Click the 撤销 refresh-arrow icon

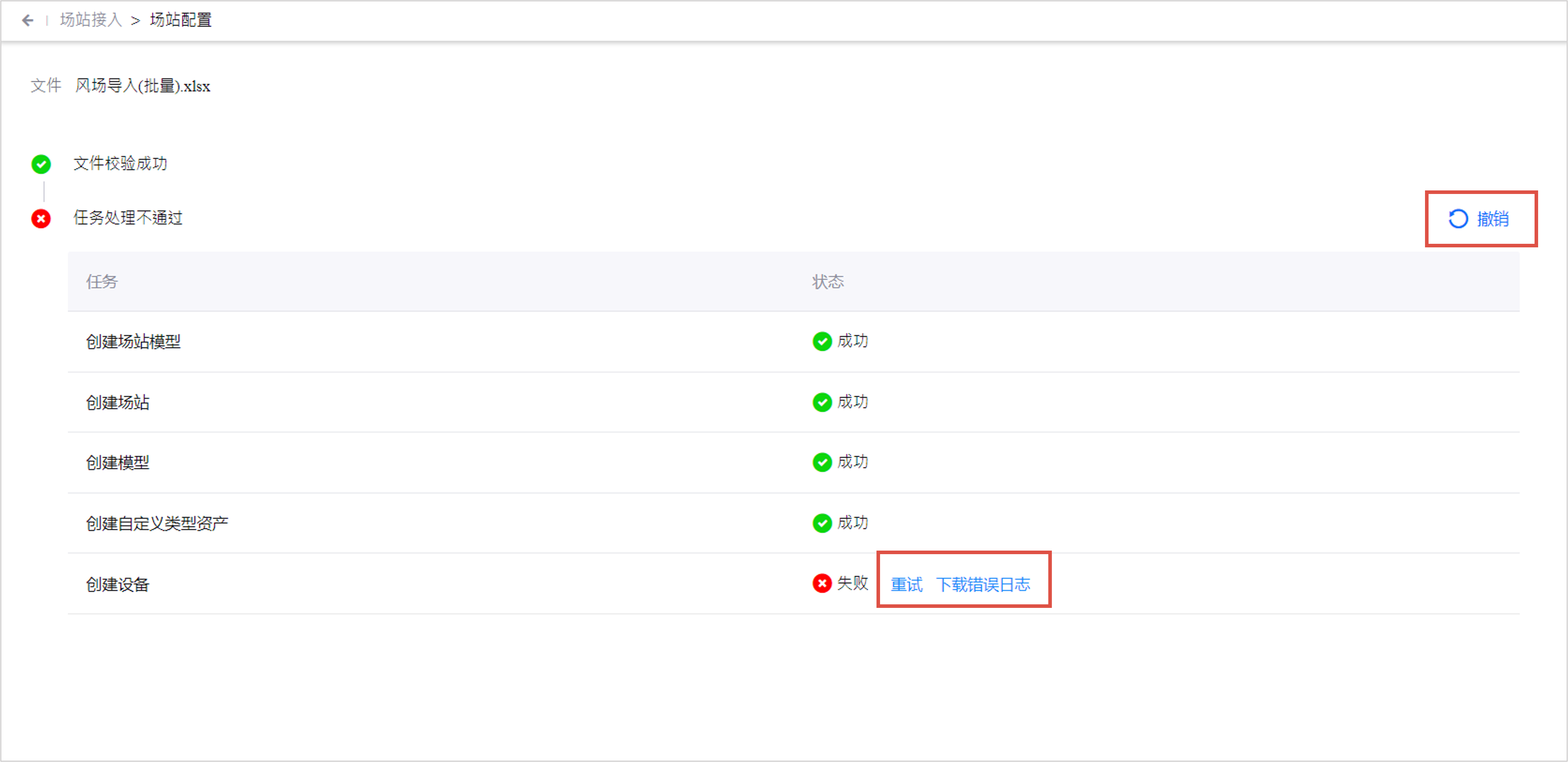[x=1458, y=219]
